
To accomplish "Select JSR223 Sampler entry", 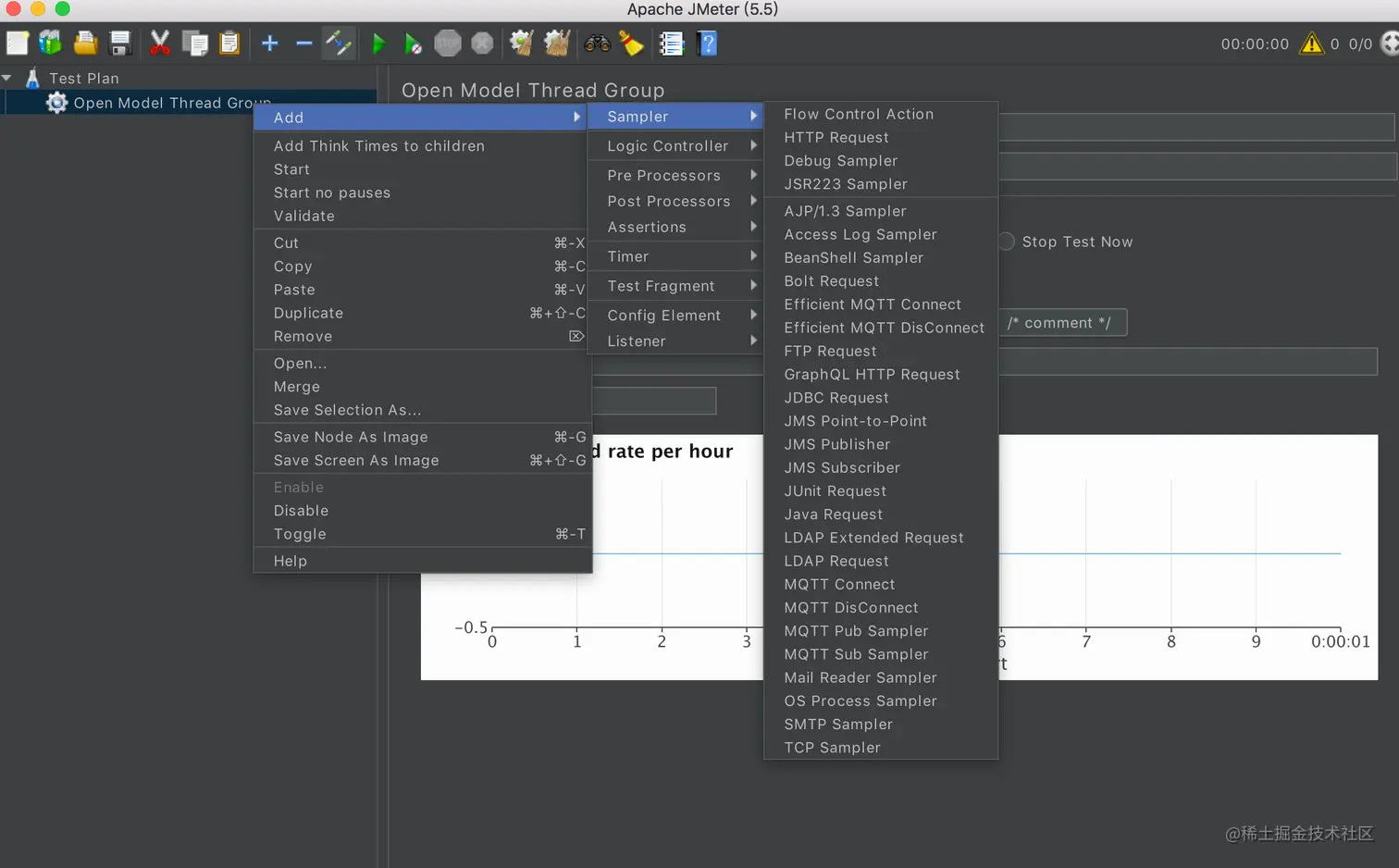I will click(x=881, y=184).
